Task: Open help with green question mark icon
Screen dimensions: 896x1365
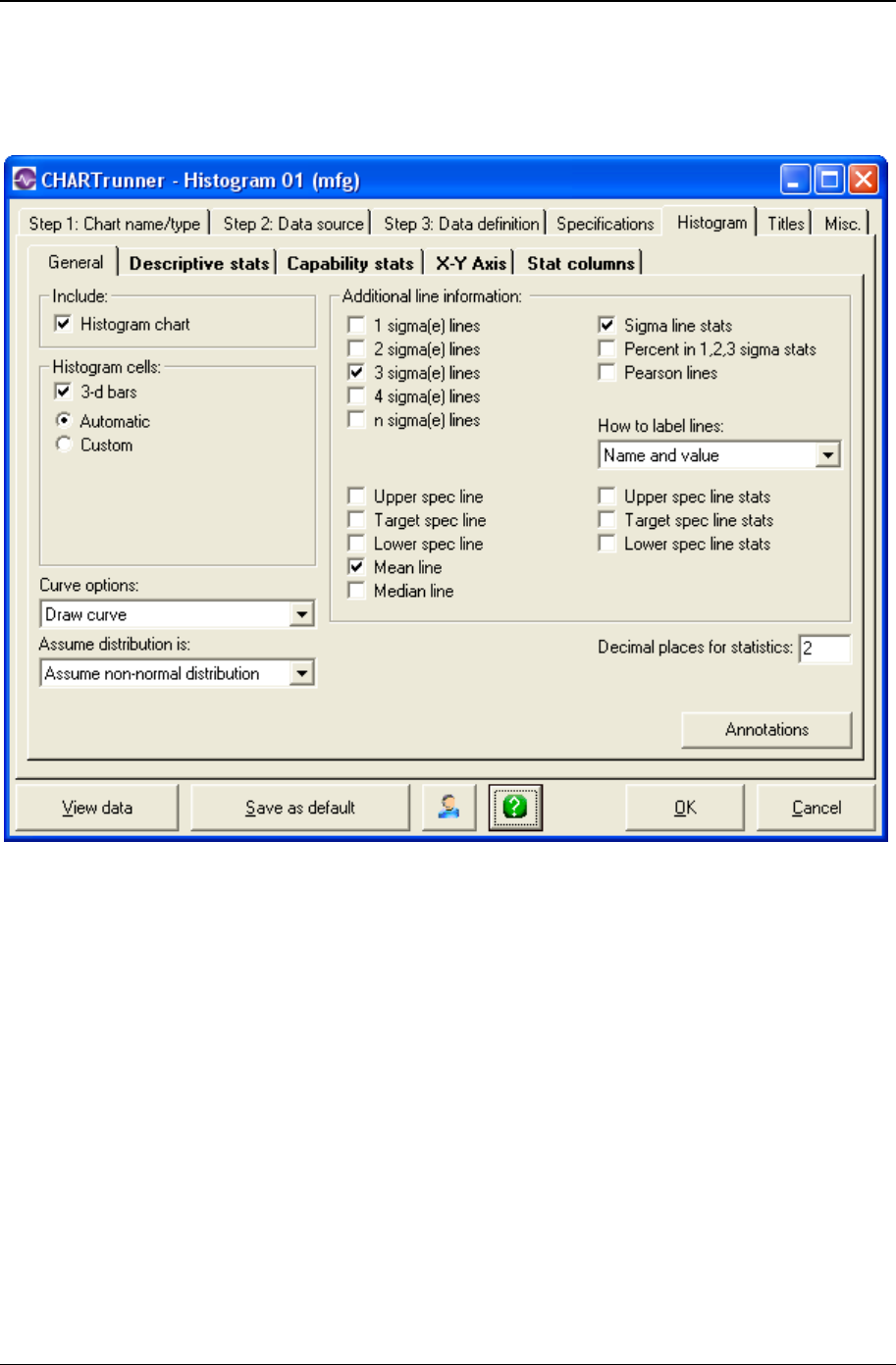Action: [x=515, y=808]
